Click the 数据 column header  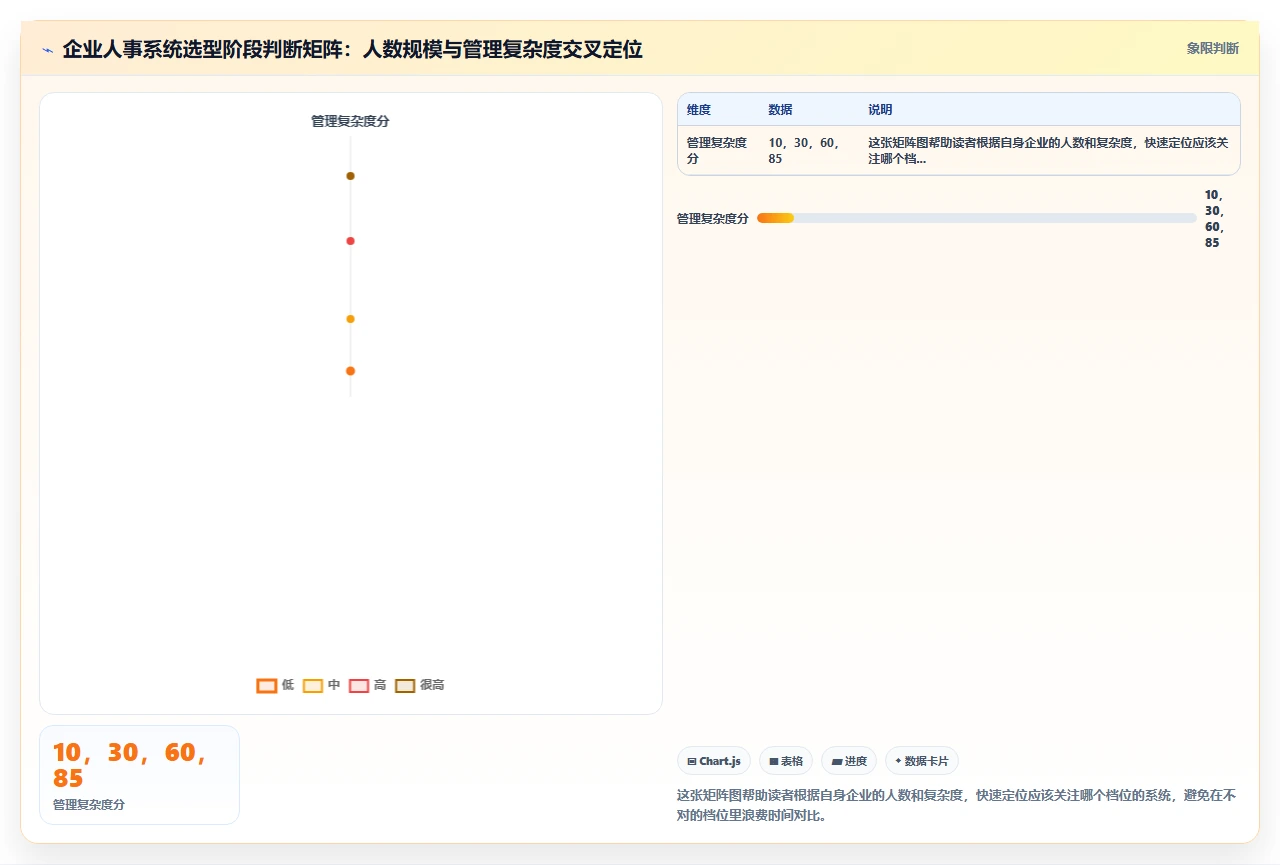coord(780,110)
